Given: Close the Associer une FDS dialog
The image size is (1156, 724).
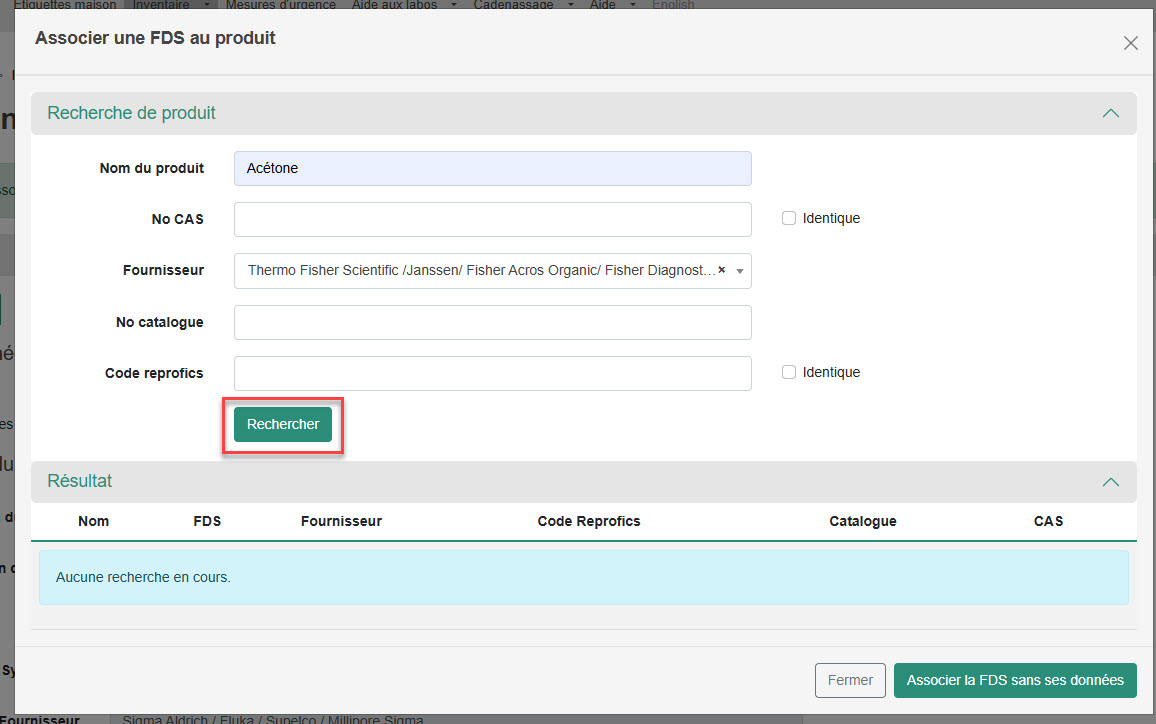Looking at the screenshot, I should pos(1130,43).
